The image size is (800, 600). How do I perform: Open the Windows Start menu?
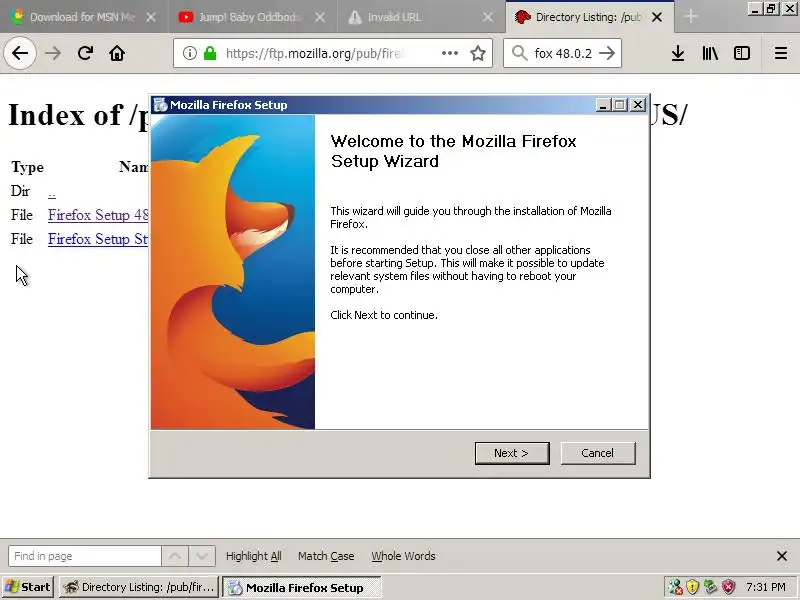(28, 587)
